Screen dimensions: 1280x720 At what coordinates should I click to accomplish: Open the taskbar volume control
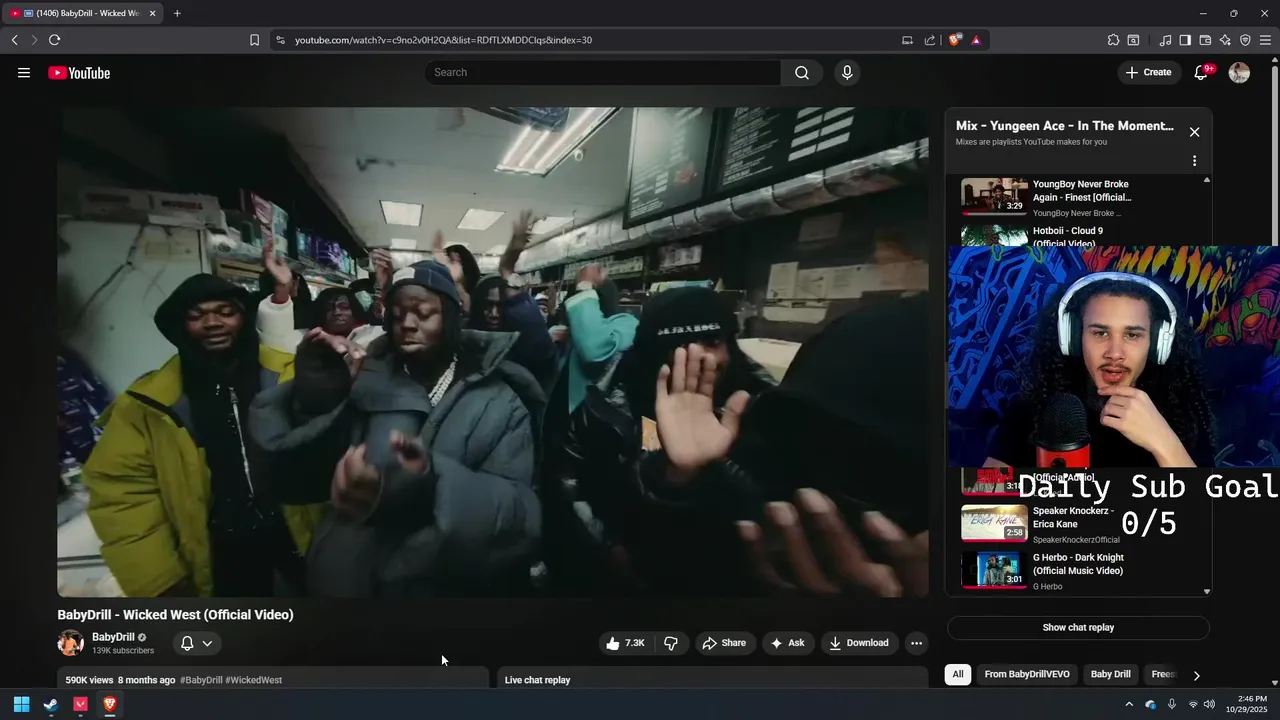(x=1210, y=704)
